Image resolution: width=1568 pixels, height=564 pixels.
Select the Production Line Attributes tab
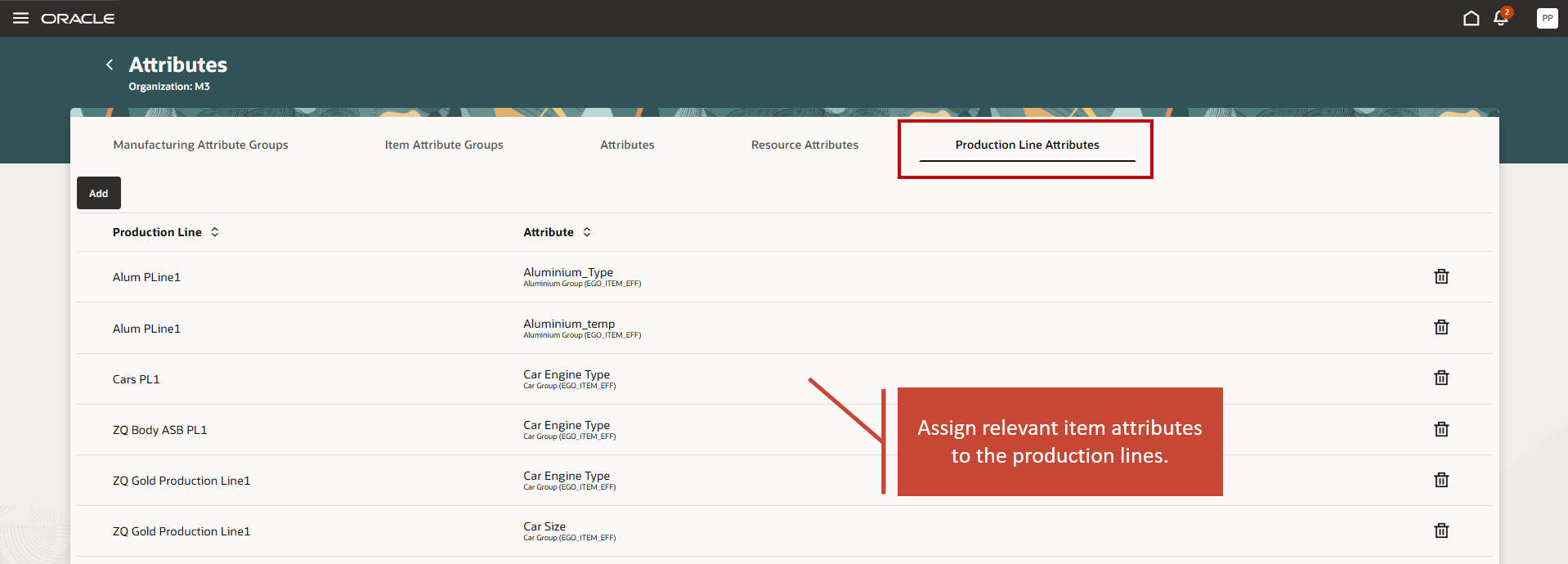click(x=1027, y=145)
